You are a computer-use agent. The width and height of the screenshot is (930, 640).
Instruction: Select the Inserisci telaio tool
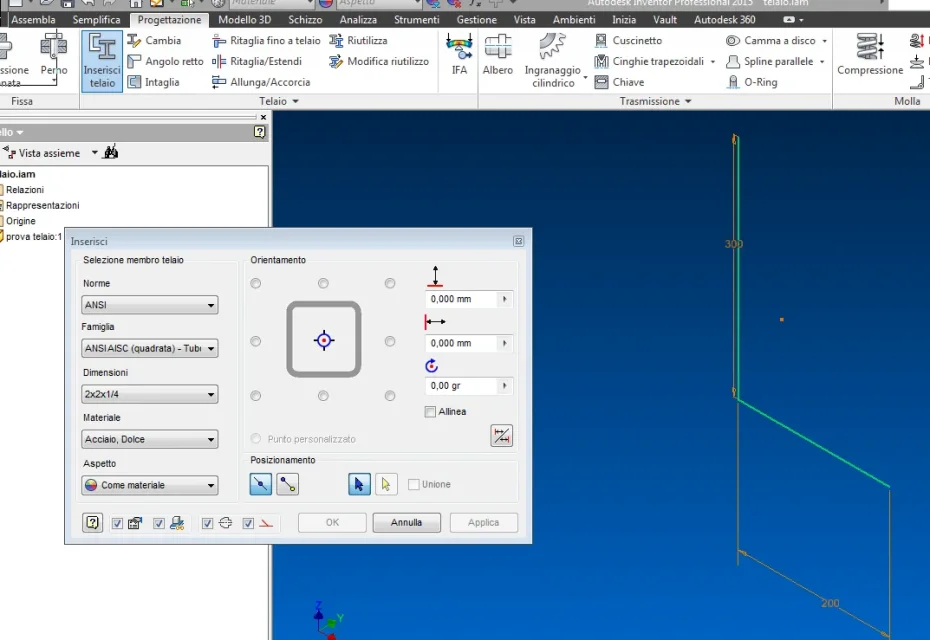[x=102, y=61]
